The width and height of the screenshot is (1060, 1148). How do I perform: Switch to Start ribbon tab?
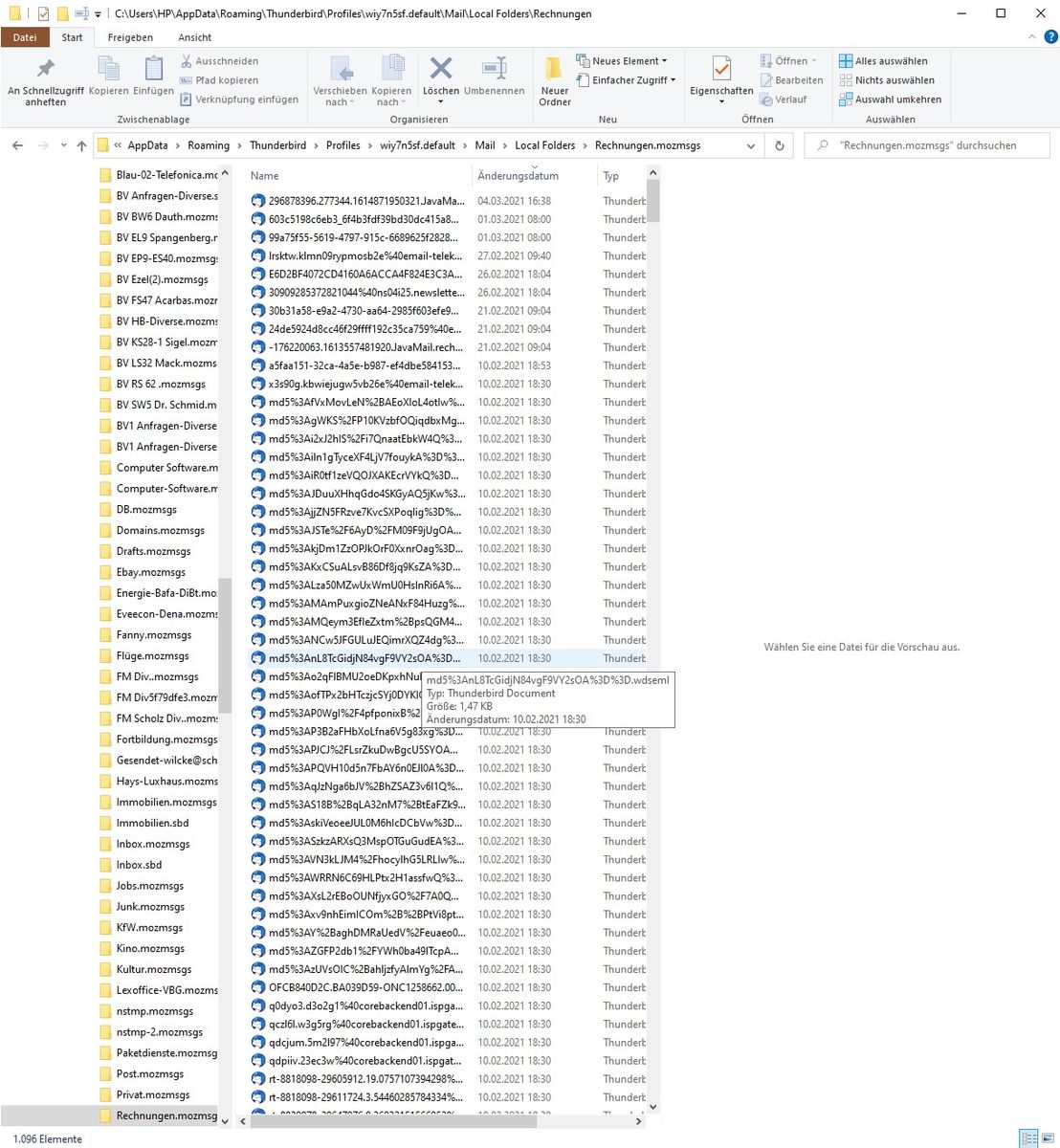(72, 37)
